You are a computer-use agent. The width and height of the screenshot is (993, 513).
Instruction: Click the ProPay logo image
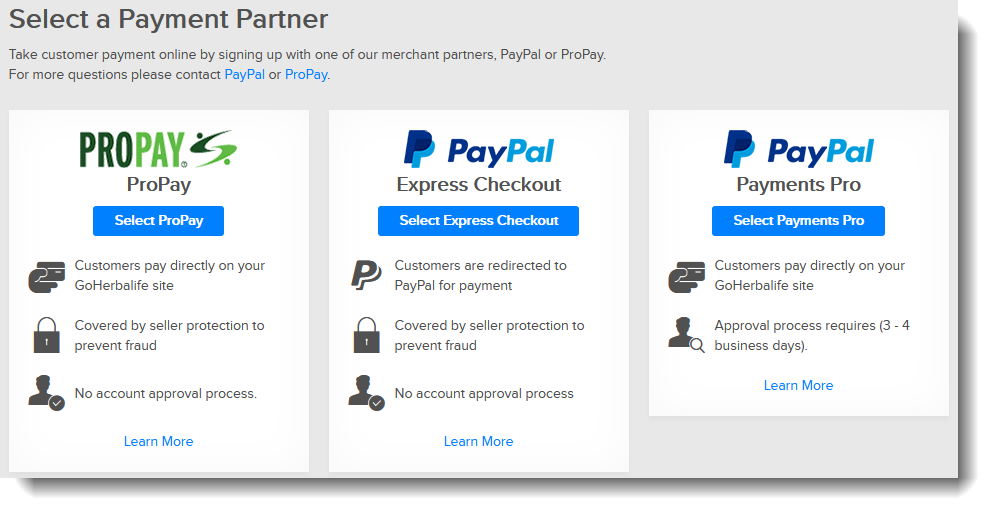[x=158, y=149]
